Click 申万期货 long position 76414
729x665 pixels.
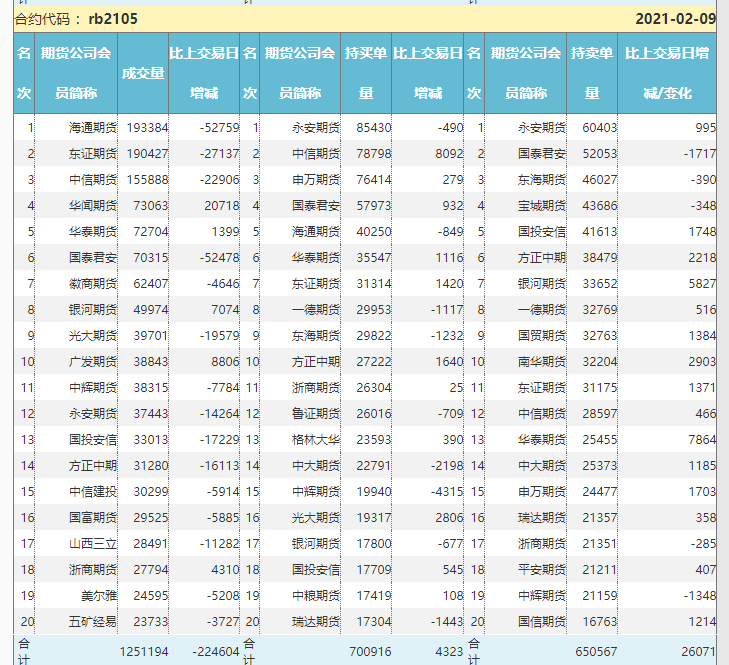point(374,180)
